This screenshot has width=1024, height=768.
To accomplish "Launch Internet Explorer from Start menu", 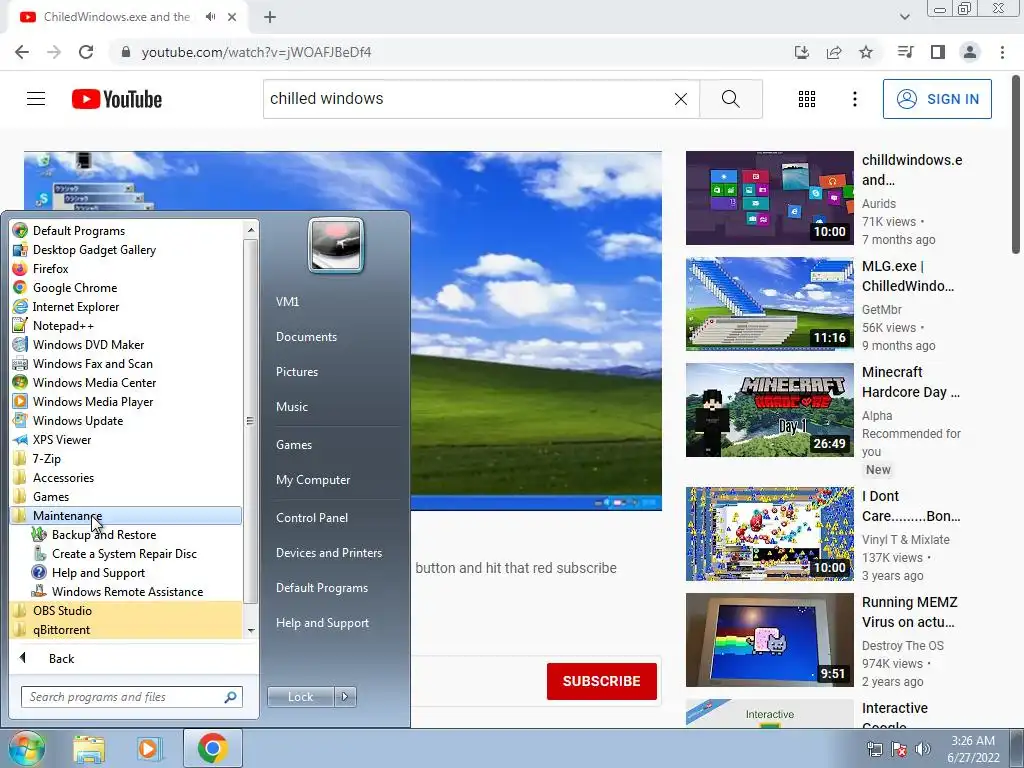I will (x=126, y=306).
